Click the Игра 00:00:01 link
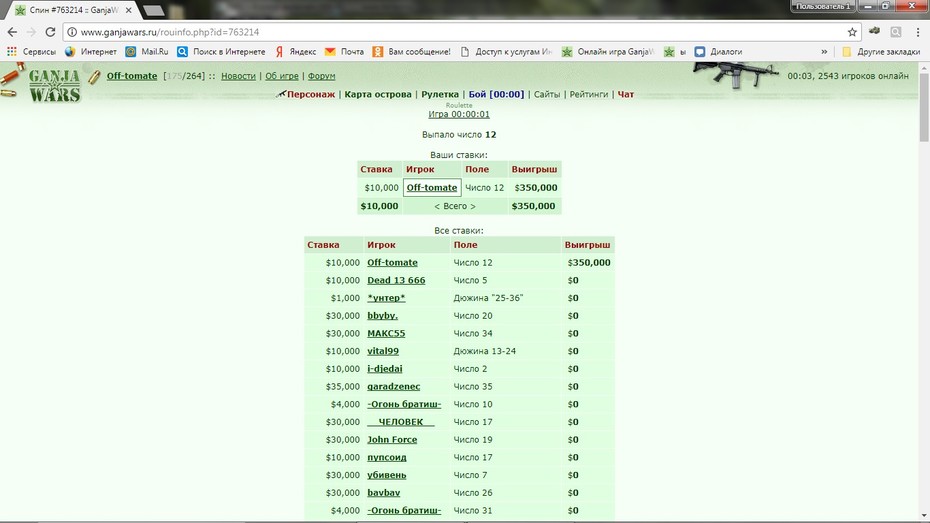The image size is (930, 523). pyautogui.click(x=459, y=114)
